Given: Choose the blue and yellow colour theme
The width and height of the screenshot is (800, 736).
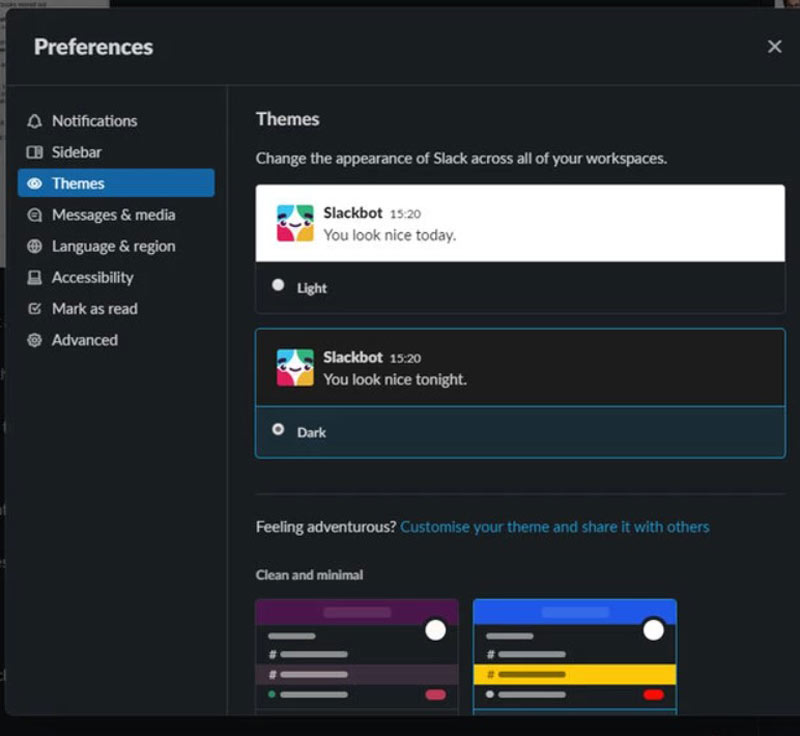Looking at the screenshot, I should pyautogui.click(x=574, y=656).
